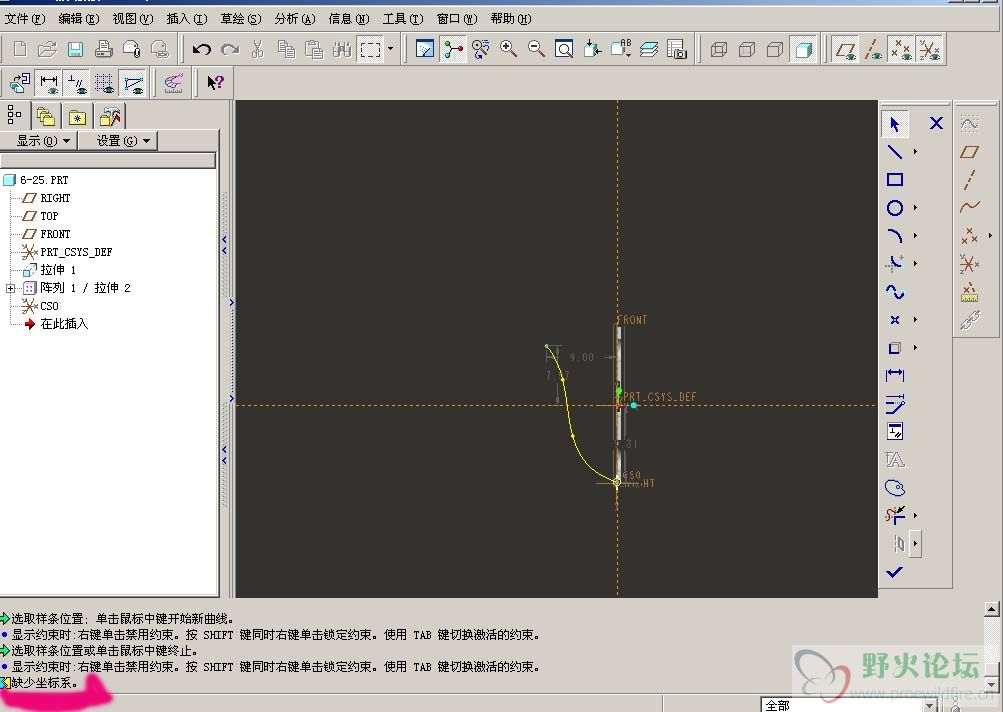Select the Spline curve tool
The width and height of the screenshot is (1003, 712).
pyautogui.click(x=895, y=292)
